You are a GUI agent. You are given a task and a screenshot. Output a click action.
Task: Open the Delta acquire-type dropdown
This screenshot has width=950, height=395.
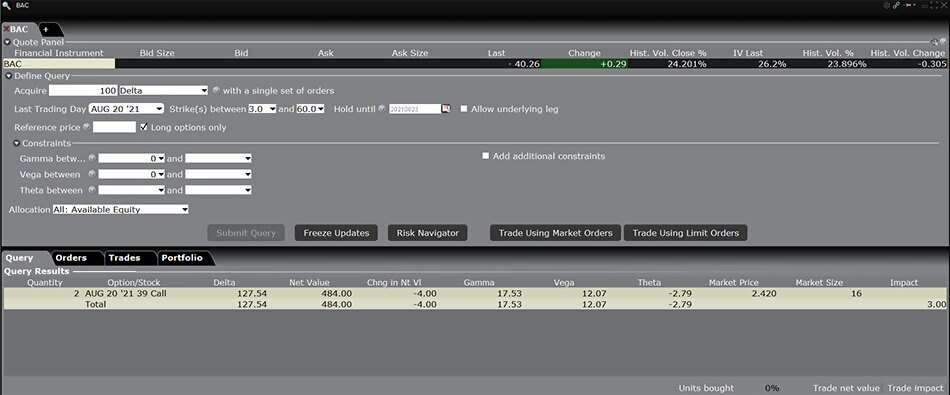pyautogui.click(x=164, y=90)
